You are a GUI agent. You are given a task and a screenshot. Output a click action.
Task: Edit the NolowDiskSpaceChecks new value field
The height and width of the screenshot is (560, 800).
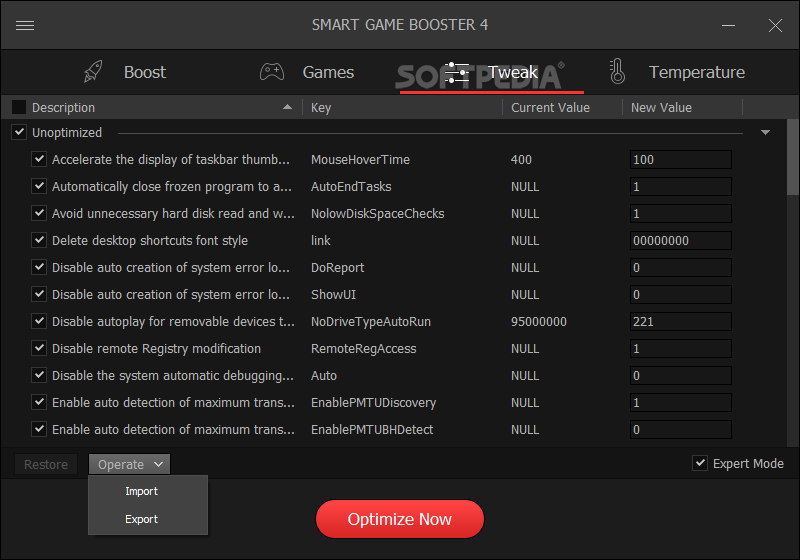point(681,214)
